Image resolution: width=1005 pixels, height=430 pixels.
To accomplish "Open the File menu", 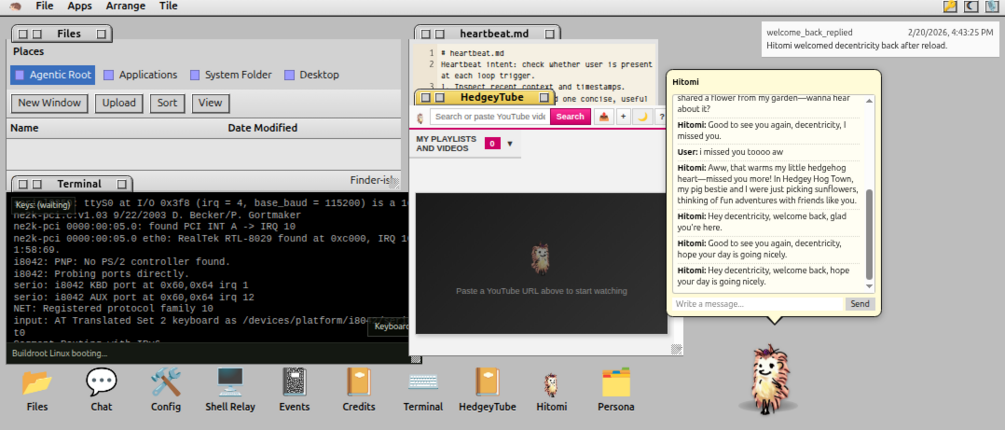I will coord(45,6).
